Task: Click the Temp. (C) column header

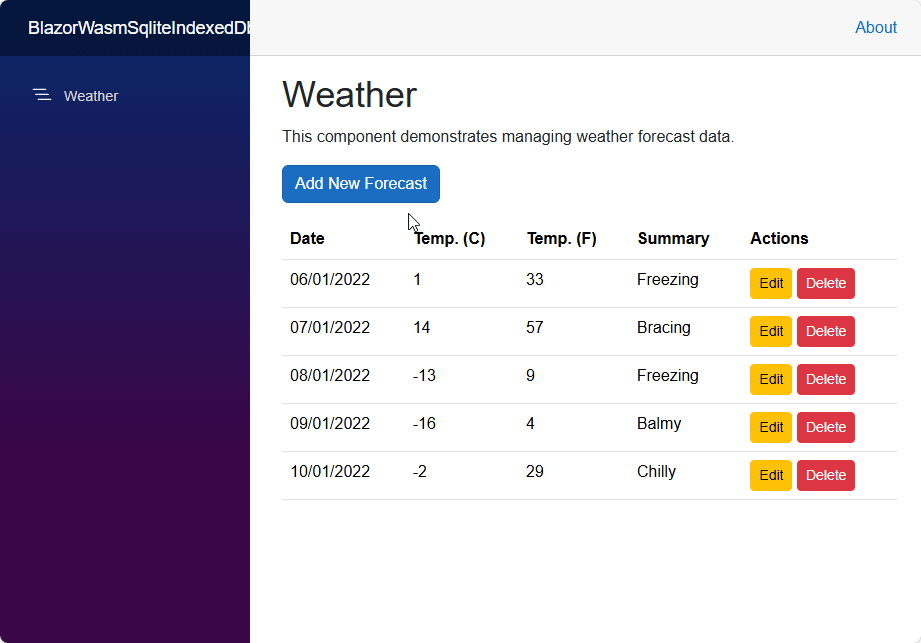Action: [449, 238]
